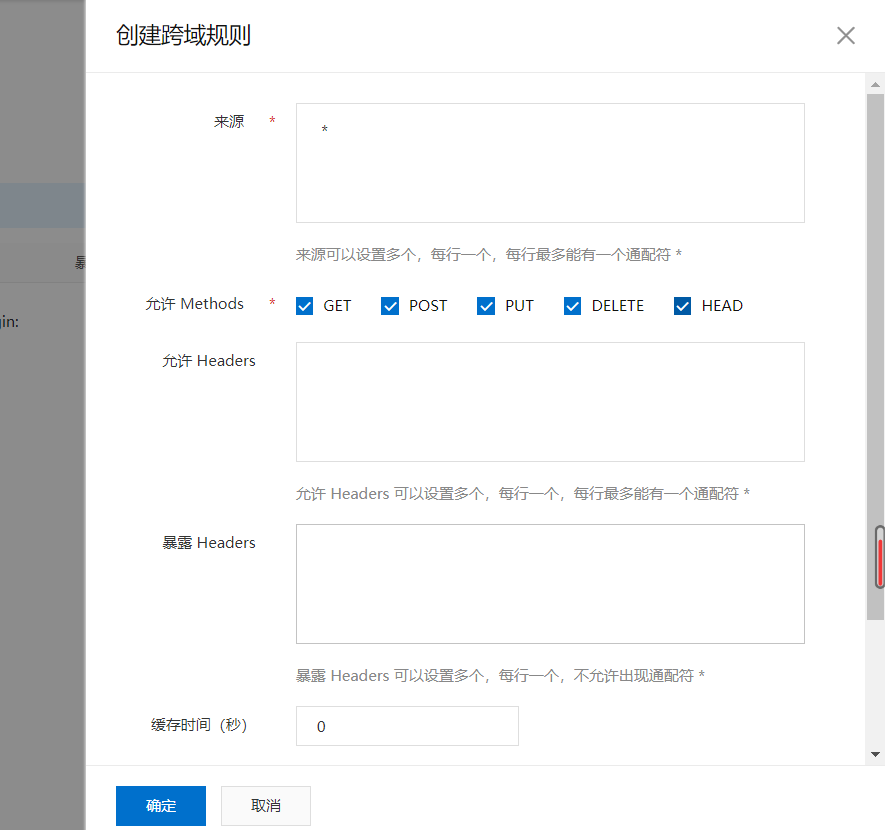Click the 允许 Methods label
Screen dimensions: 885x830
coord(195,304)
